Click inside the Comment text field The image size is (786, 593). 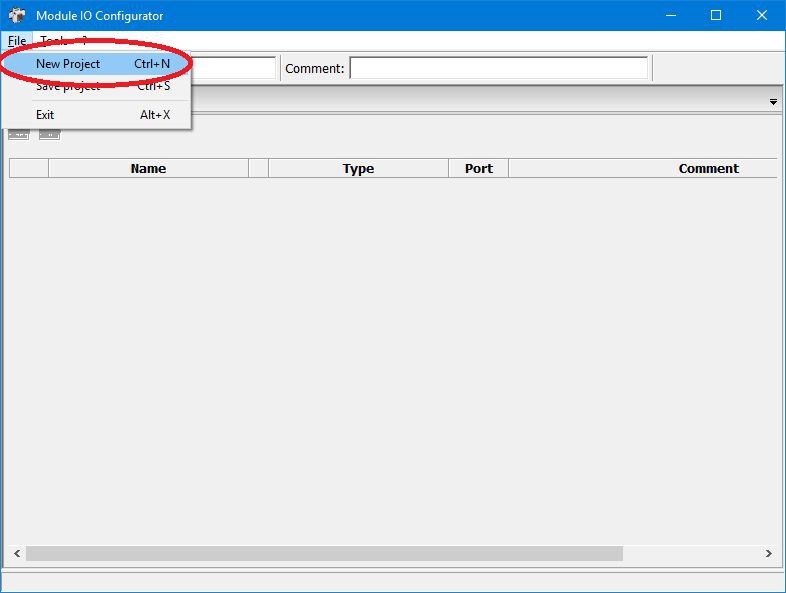[499, 68]
